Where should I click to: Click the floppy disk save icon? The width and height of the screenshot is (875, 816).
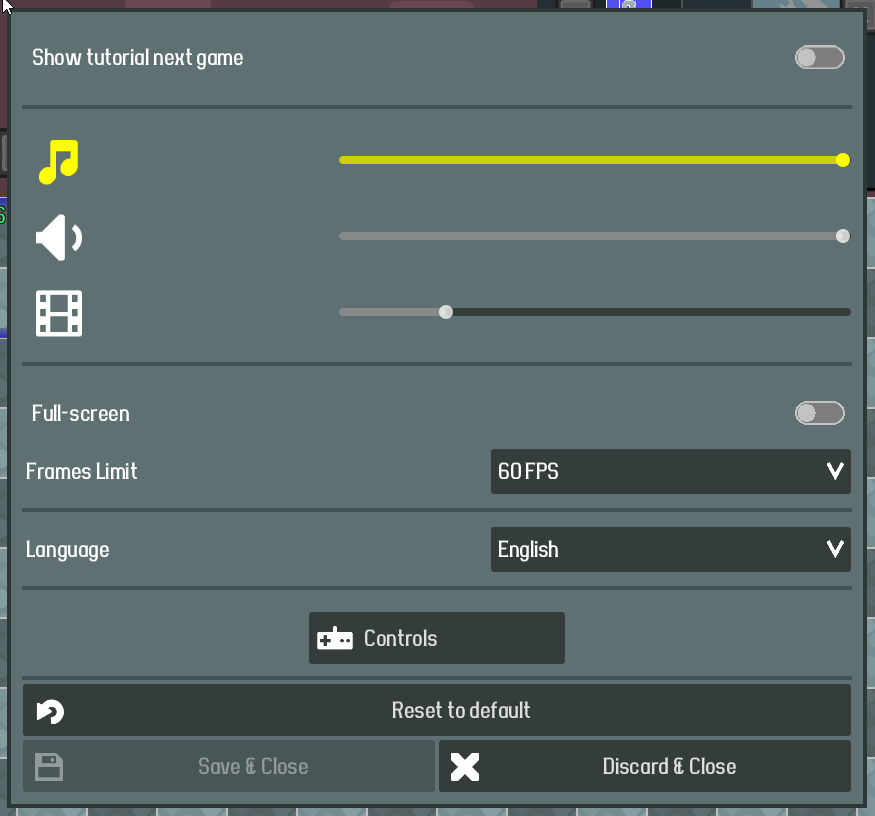(49, 766)
